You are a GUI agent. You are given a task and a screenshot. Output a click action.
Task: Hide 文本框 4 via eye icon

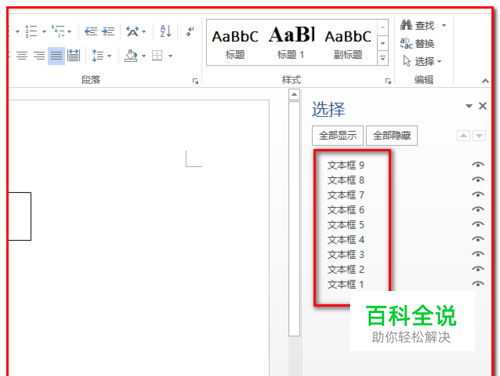pyautogui.click(x=478, y=239)
